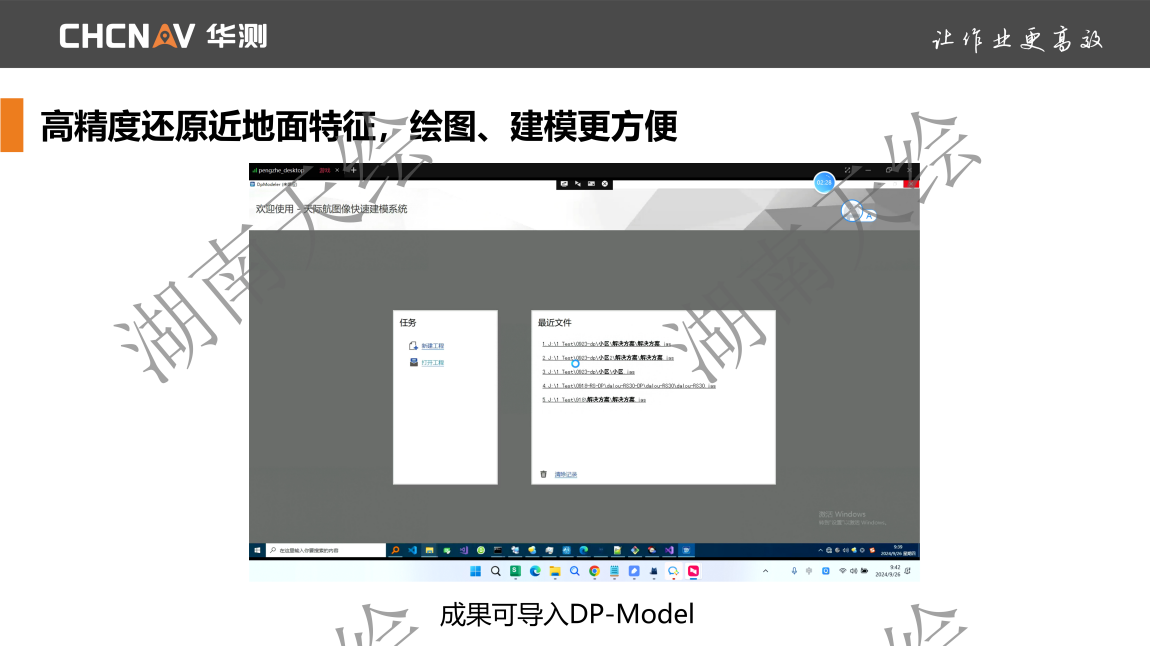Open the third recent file 小区.ias
Screen dimensions: 1150x646
tap(590, 371)
